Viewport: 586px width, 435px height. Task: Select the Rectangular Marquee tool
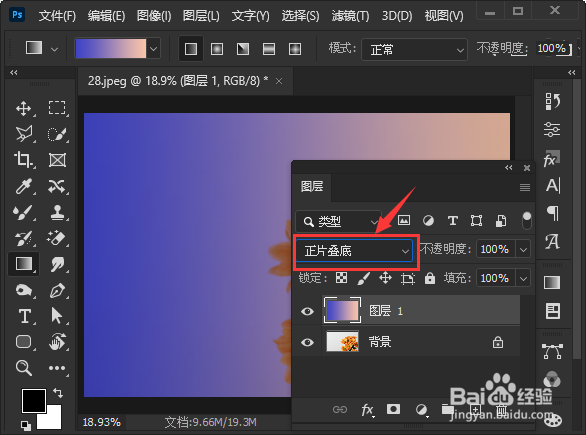[x=57, y=108]
